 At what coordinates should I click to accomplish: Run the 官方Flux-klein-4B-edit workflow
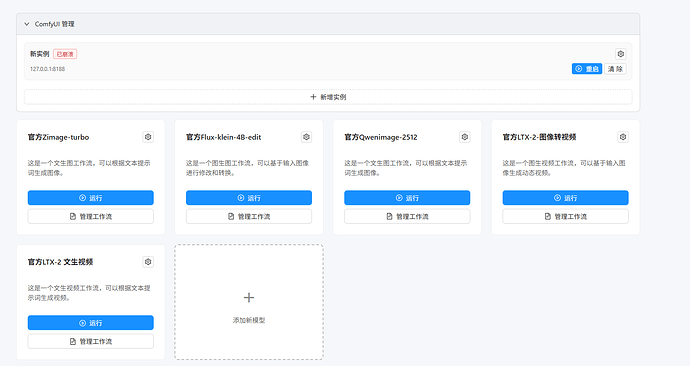249,198
